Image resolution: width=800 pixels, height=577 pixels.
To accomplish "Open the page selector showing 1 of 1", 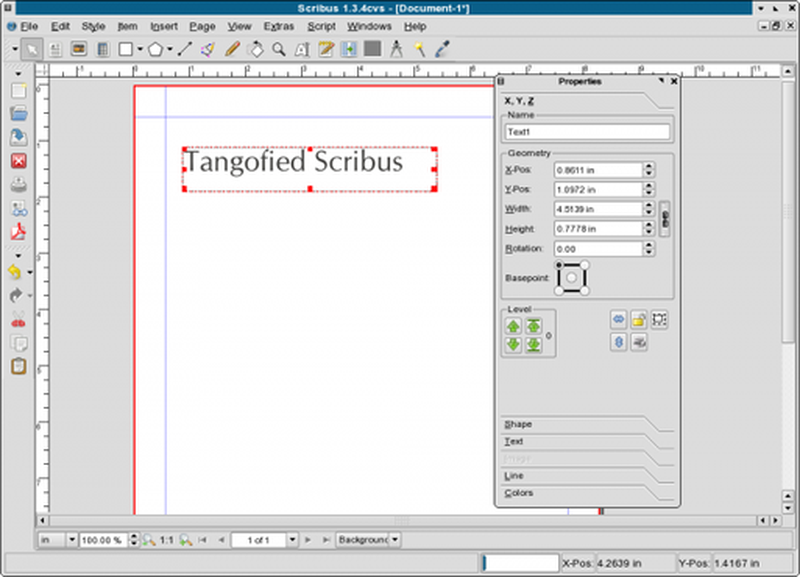I will 263,539.
